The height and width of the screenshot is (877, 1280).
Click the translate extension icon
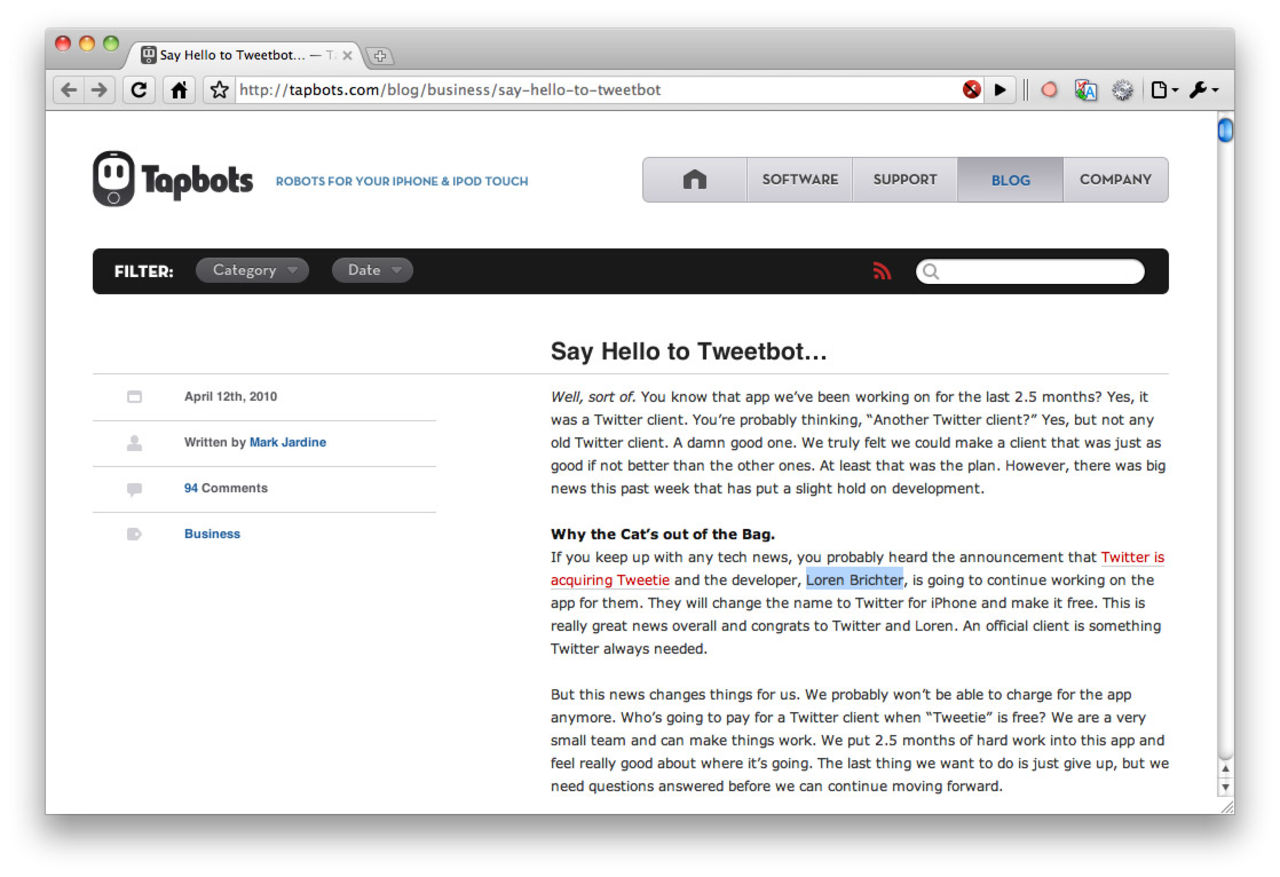pyautogui.click(x=1086, y=90)
